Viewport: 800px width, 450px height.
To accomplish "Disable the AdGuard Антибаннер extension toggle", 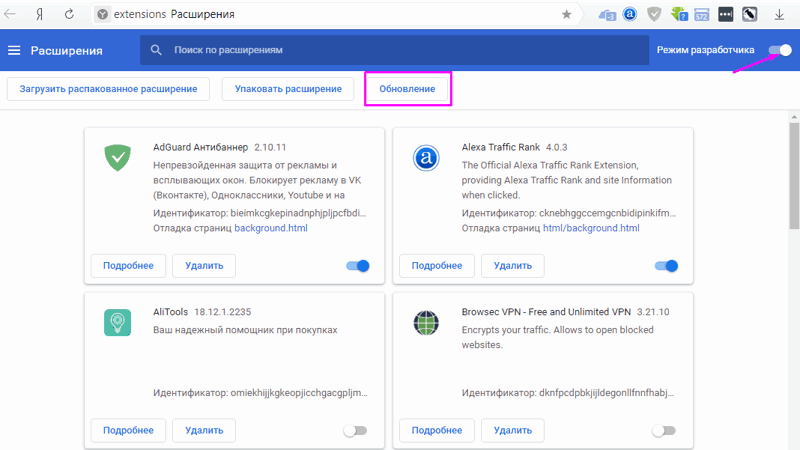I will point(358,266).
